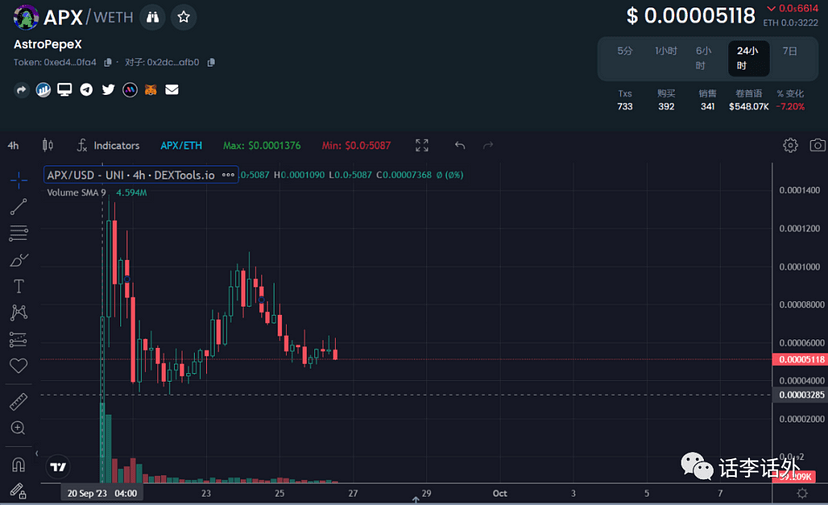Open the Indicators menu

[x=108, y=145]
